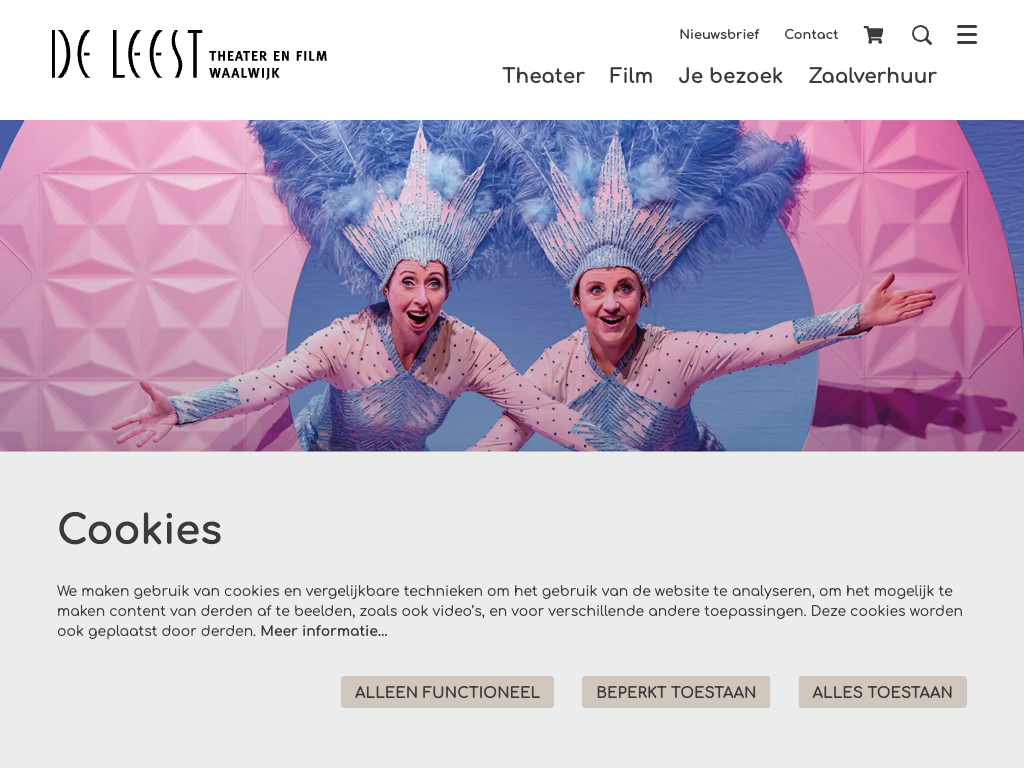
Task: Go to the Zaalverhuur section
Action: (872, 76)
